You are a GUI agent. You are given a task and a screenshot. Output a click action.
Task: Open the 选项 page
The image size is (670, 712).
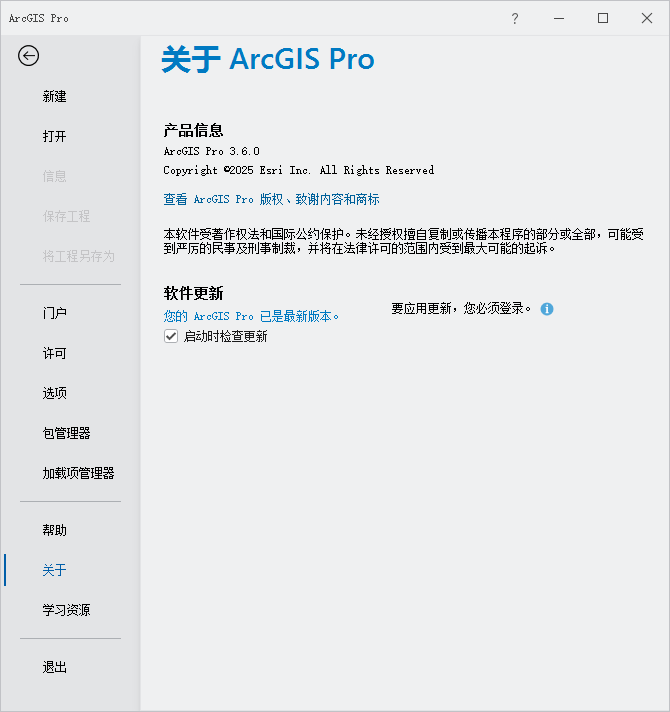coord(54,393)
